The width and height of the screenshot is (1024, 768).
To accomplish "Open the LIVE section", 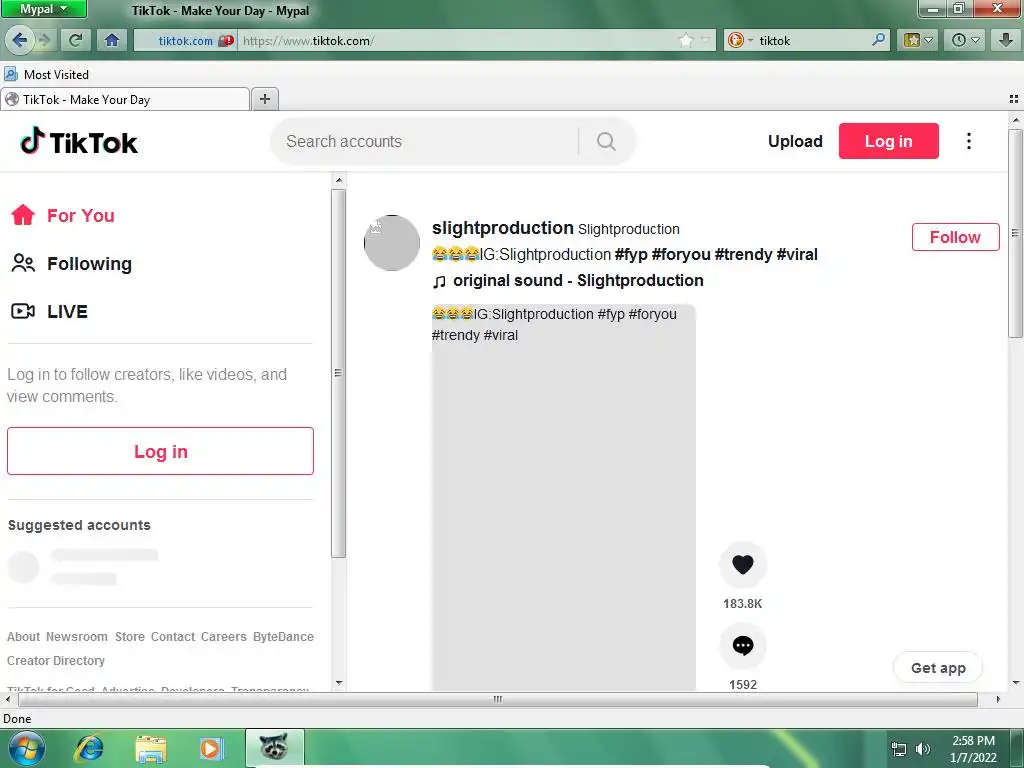I will click(x=50, y=312).
